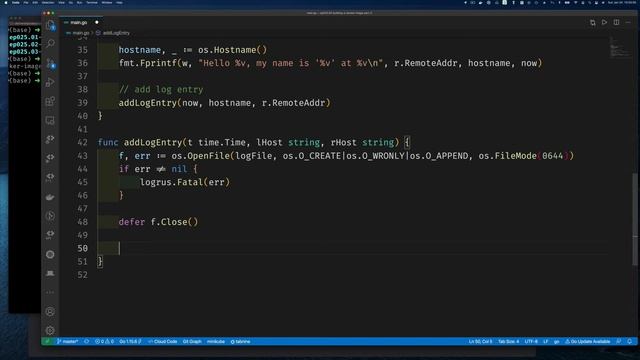The width and height of the screenshot is (640, 360).
Task: Open the Explorer view in the activity bar
Action: (50, 26)
